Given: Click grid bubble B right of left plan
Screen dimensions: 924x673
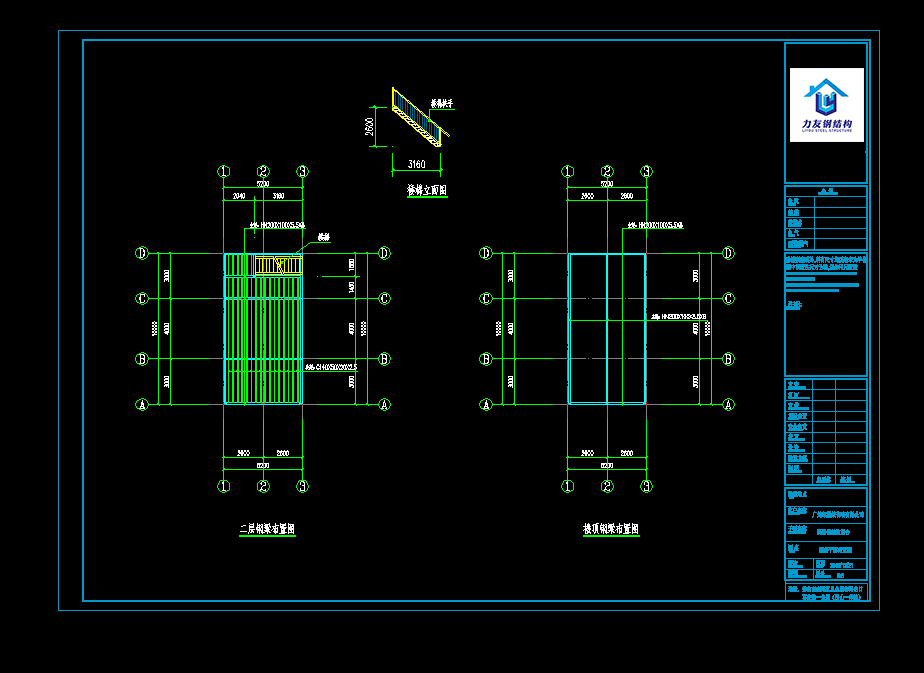Looking at the screenshot, I should click(x=384, y=359).
